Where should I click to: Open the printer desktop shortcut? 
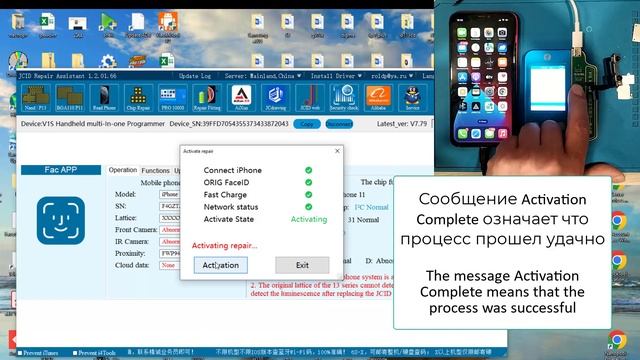pyautogui.click(x=78, y=25)
